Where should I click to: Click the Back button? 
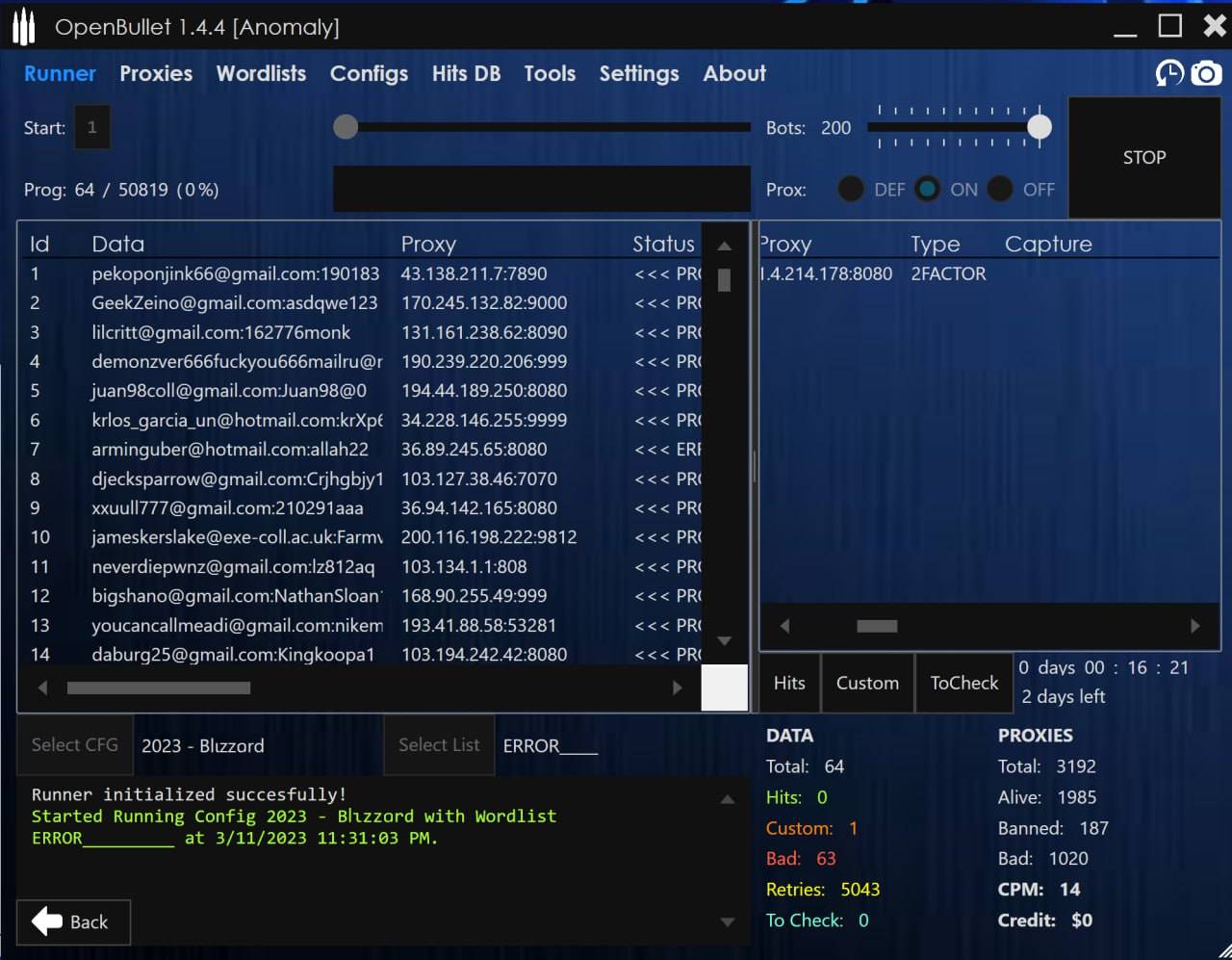73,921
